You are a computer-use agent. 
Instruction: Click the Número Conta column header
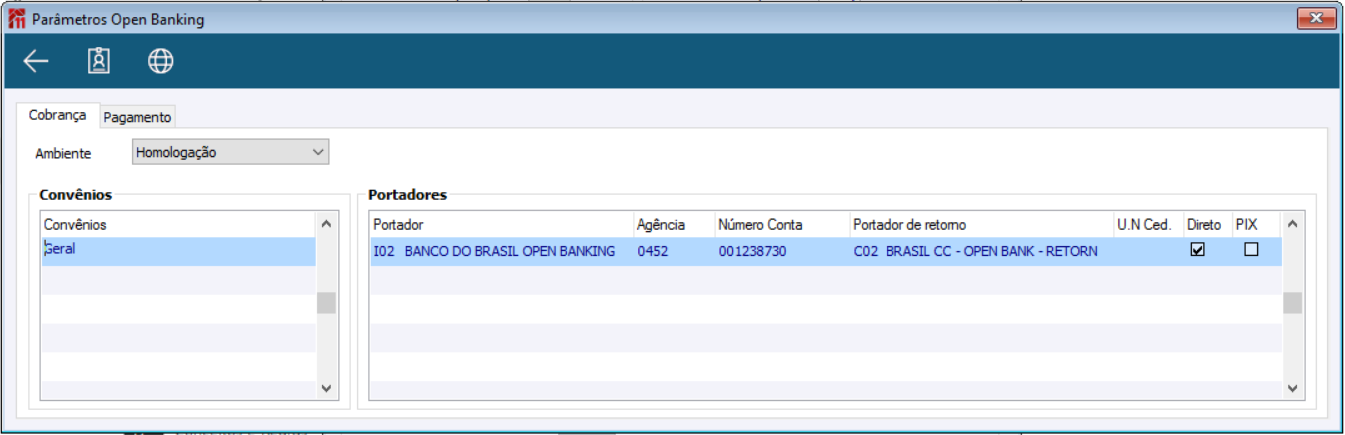pos(782,224)
